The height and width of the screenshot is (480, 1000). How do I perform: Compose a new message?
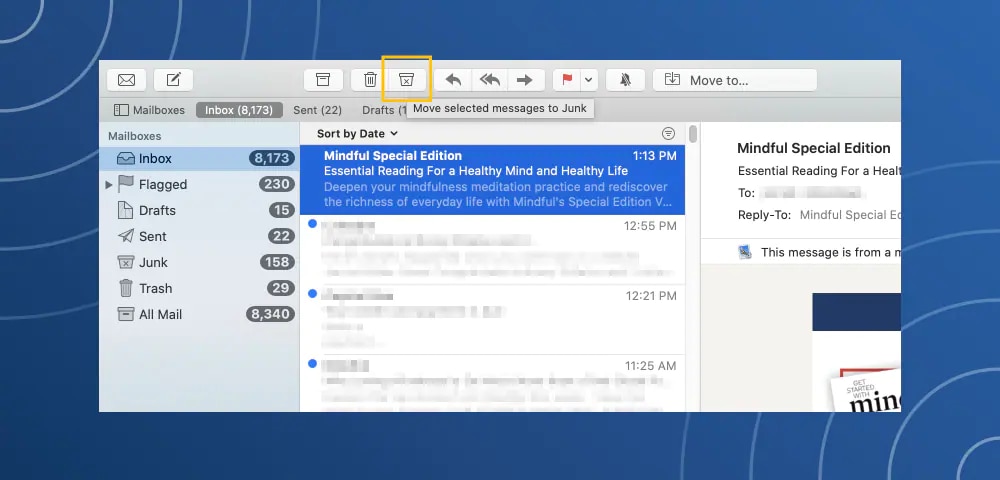click(173, 80)
